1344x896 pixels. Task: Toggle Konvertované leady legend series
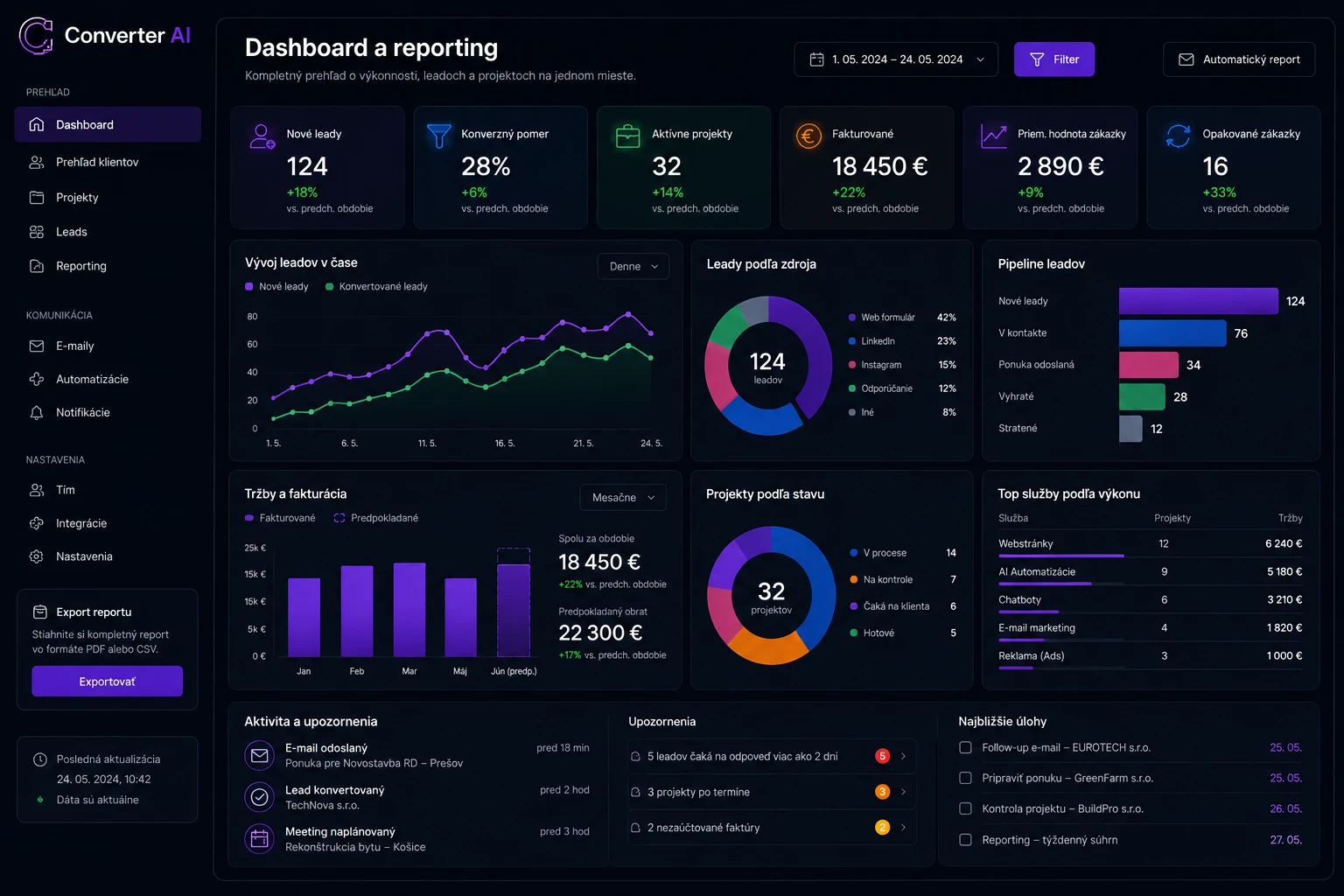pyautogui.click(x=376, y=286)
